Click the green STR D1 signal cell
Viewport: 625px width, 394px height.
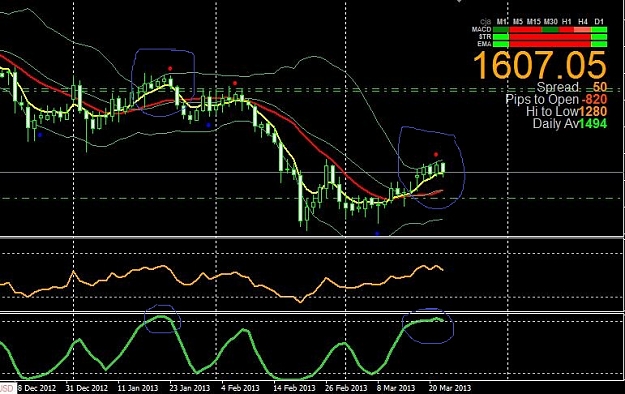(x=599, y=37)
